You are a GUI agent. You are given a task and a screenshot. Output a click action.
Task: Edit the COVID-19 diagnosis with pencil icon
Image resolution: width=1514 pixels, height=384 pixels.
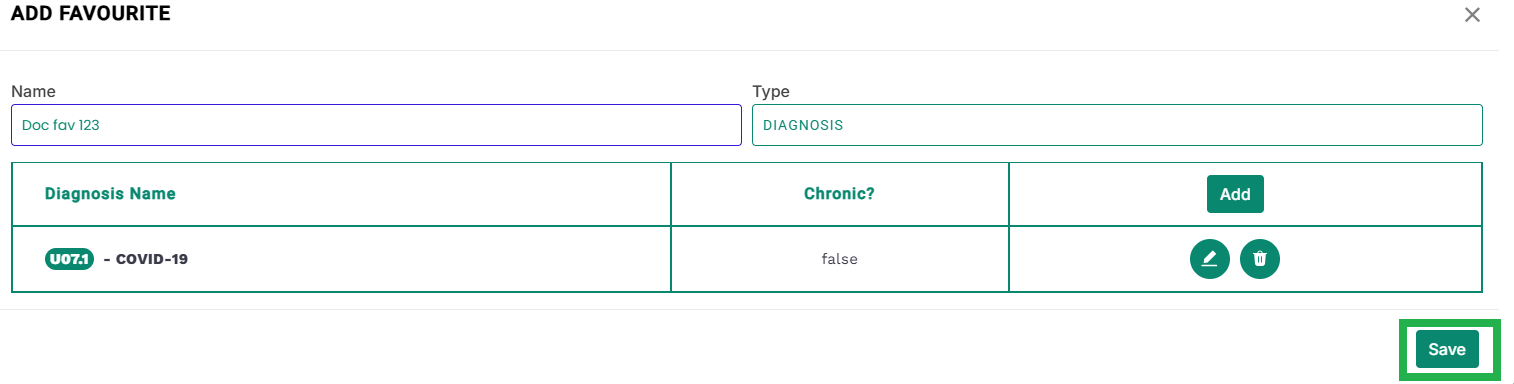click(1209, 259)
